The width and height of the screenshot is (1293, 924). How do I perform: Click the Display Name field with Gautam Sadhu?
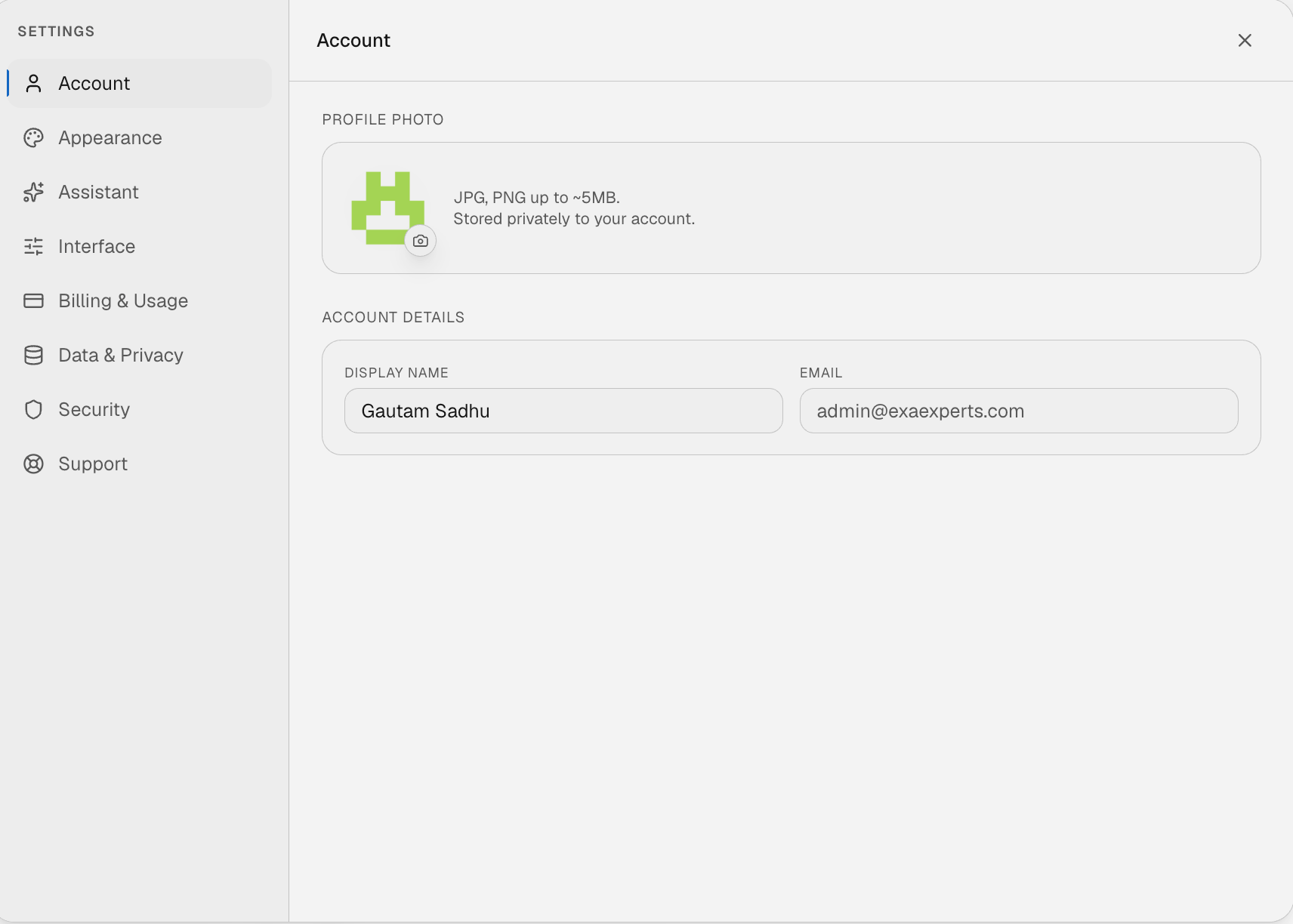point(563,411)
